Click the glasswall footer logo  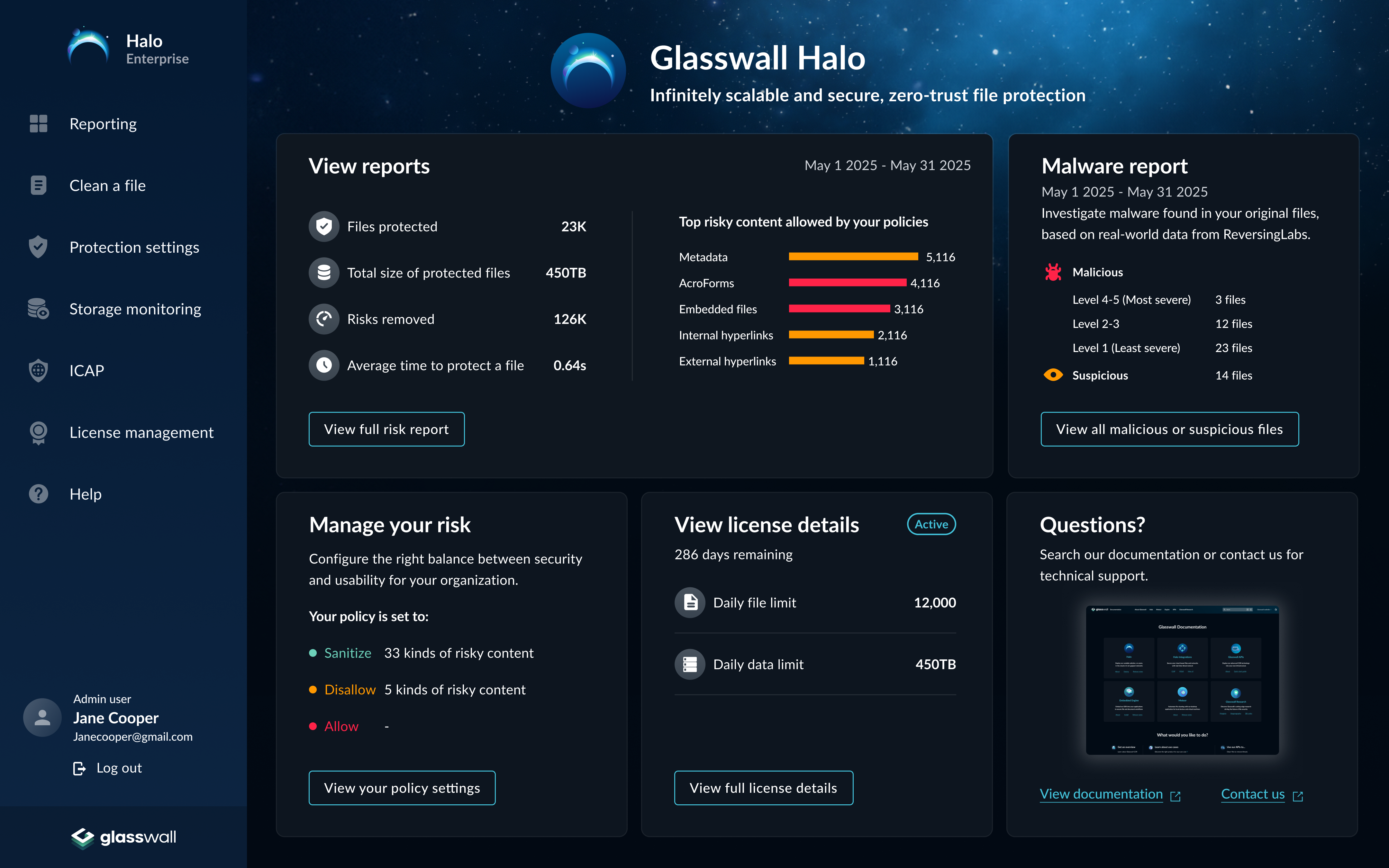[x=123, y=837]
